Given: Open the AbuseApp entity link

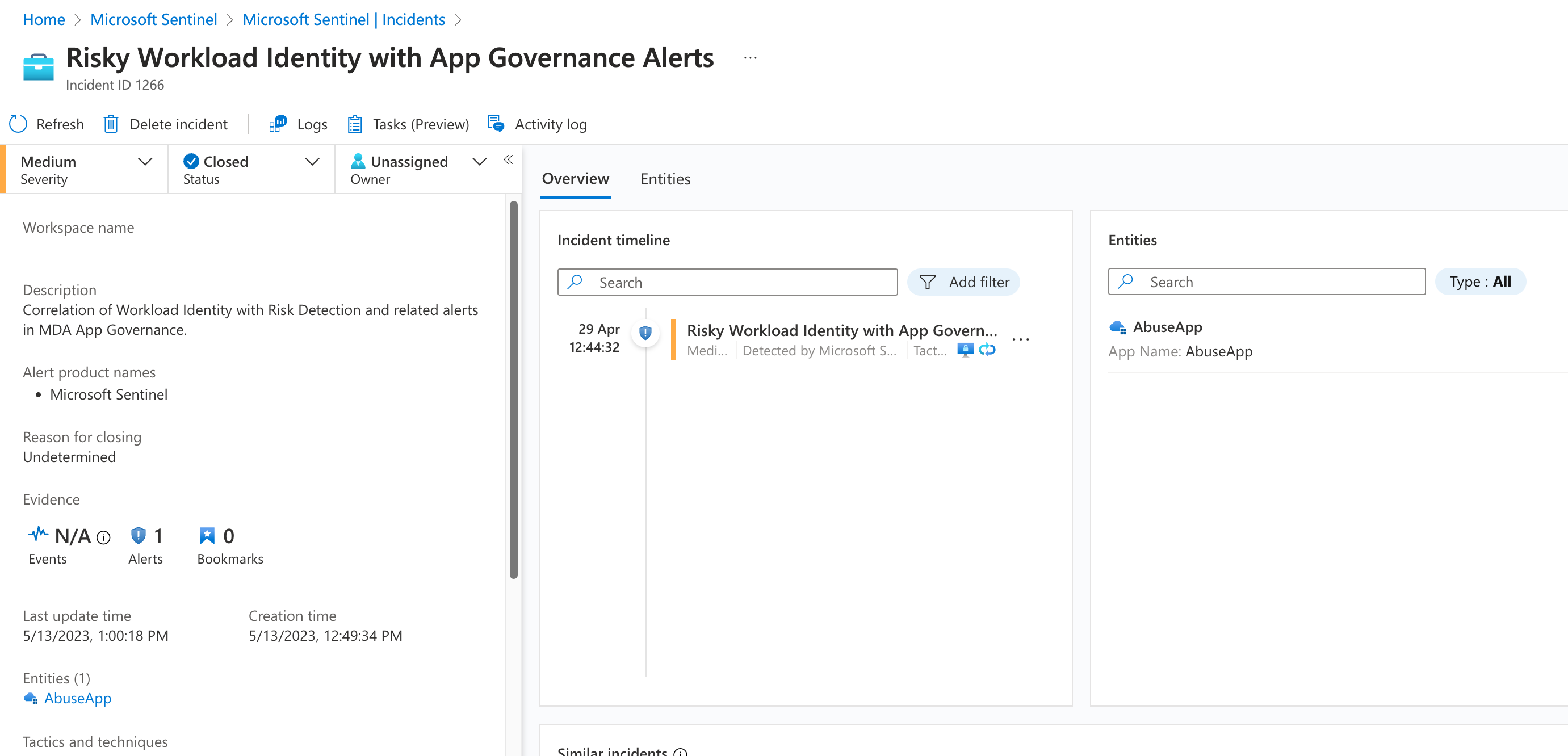Looking at the screenshot, I should (77, 698).
